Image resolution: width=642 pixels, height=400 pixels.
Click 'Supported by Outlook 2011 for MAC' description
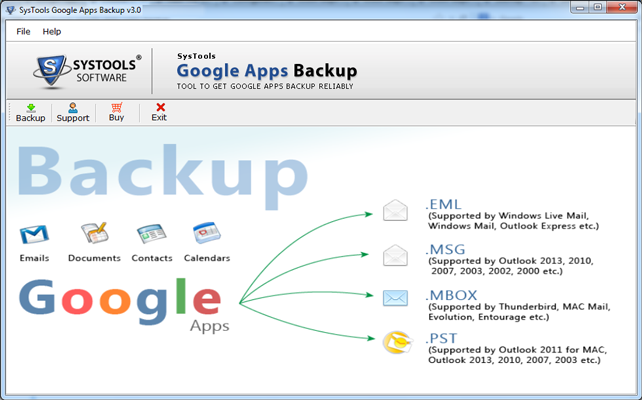[x=518, y=355]
